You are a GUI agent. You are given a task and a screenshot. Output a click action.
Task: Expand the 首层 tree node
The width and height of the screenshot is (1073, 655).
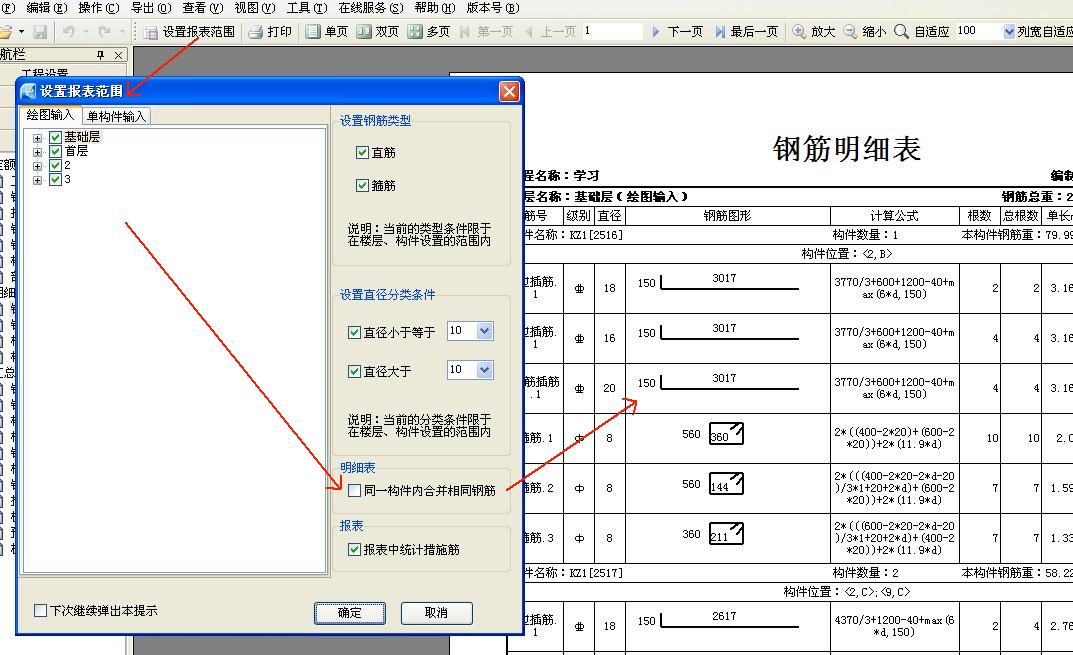[x=38, y=152]
